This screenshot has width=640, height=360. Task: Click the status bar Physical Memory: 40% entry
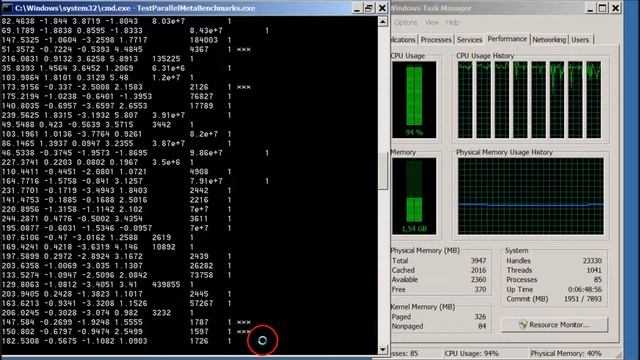[x=566, y=353]
